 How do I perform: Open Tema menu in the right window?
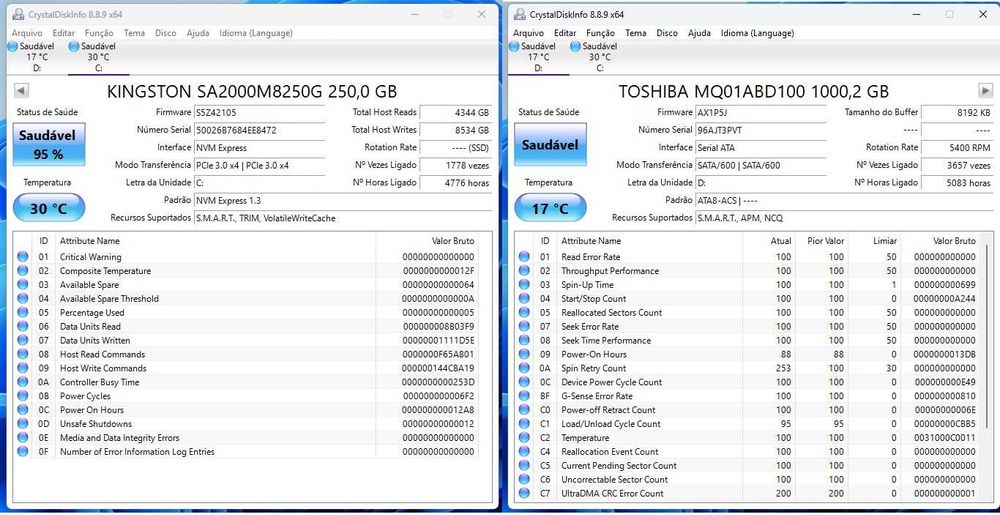[635, 33]
